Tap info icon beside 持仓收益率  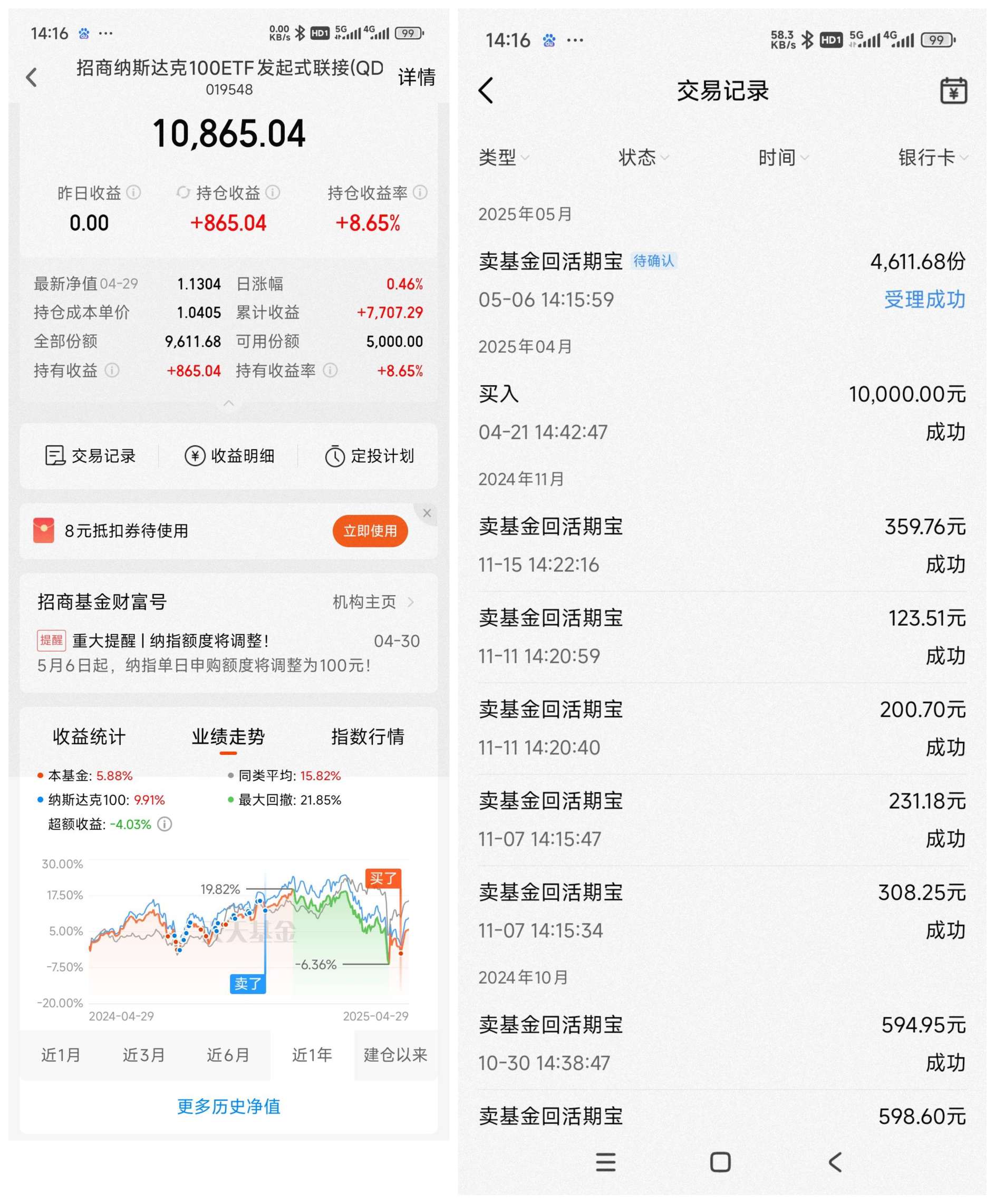420,192
